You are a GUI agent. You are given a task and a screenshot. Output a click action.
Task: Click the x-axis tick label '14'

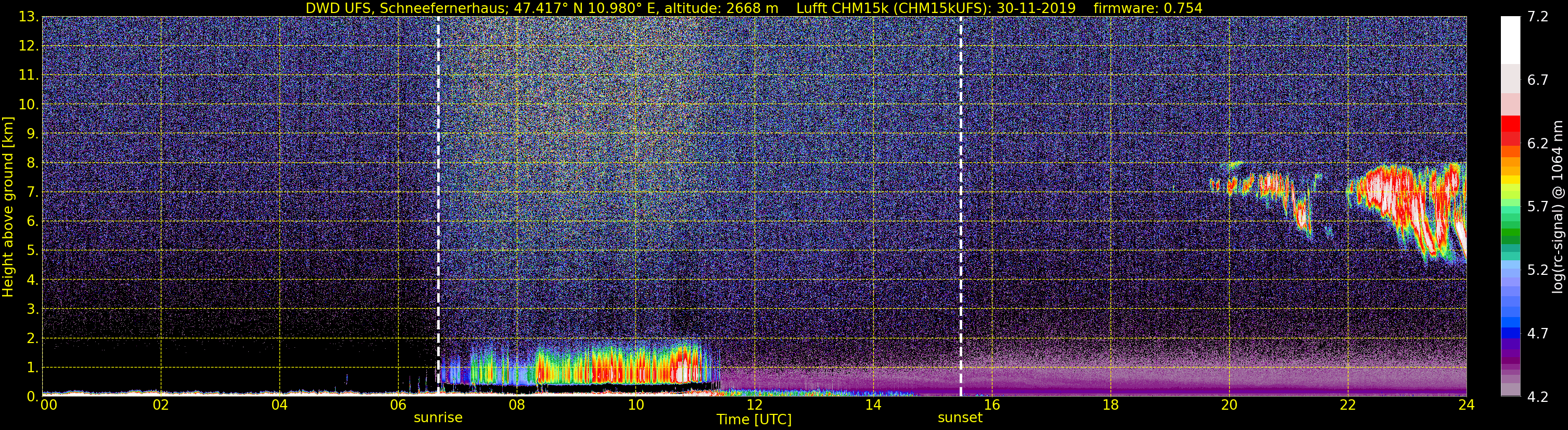tap(873, 405)
